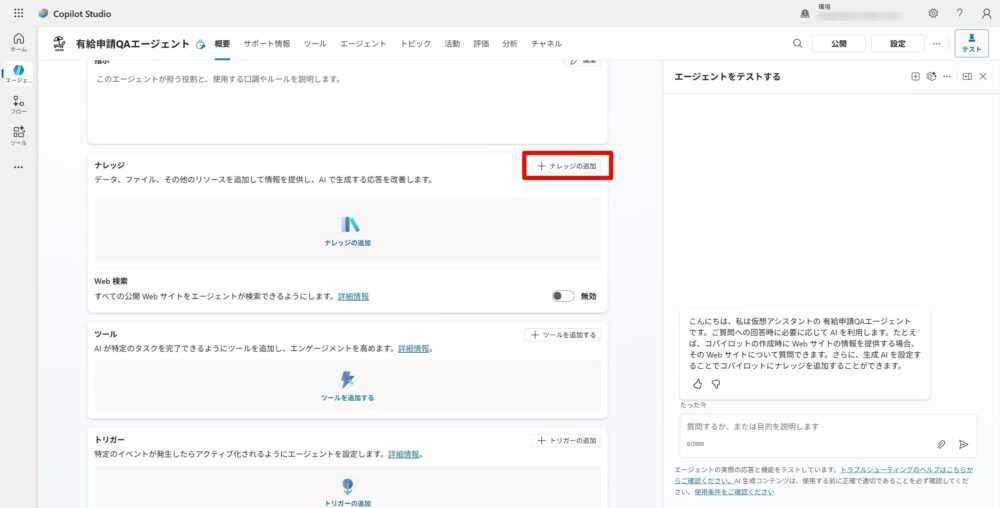Click the search magnifier icon

coord(797,43)
